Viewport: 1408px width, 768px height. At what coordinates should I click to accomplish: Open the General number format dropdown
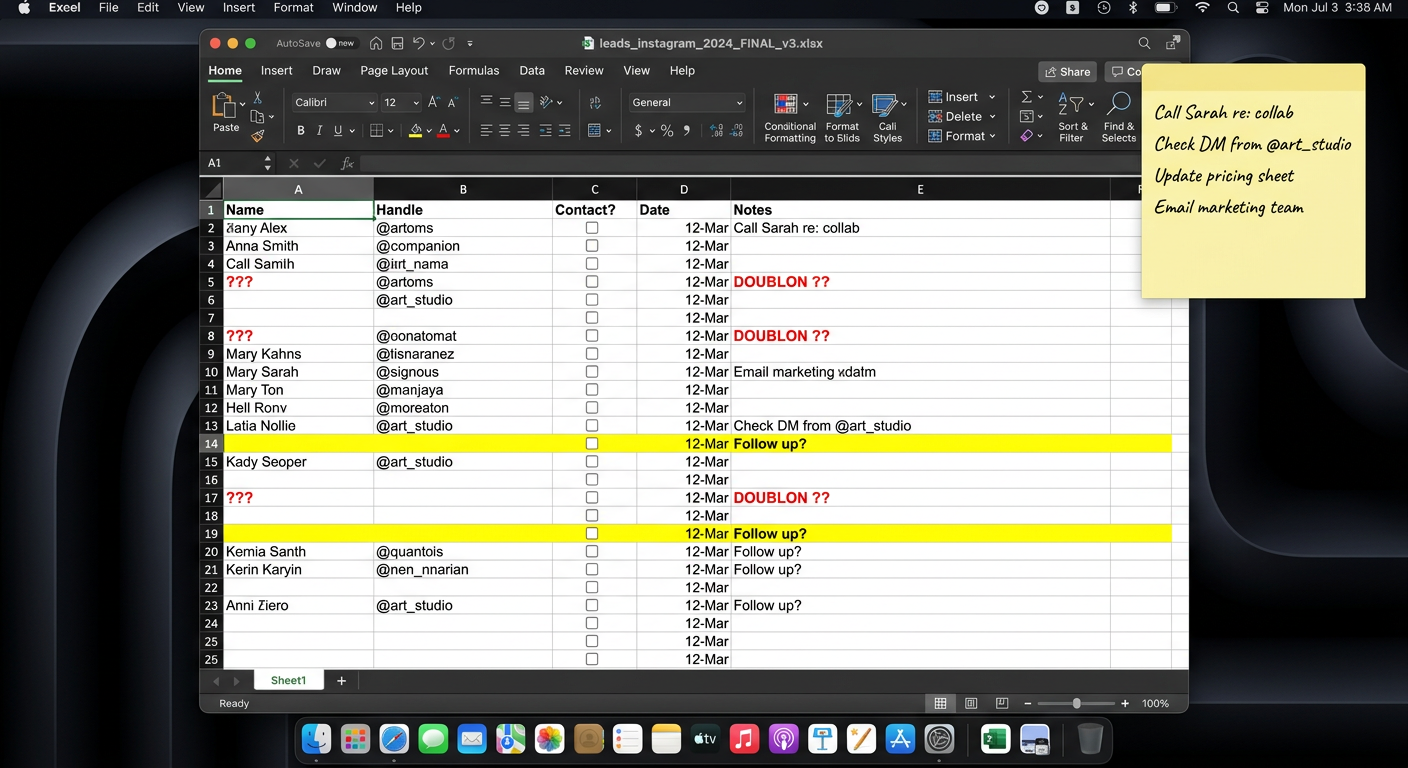[739, 103]
